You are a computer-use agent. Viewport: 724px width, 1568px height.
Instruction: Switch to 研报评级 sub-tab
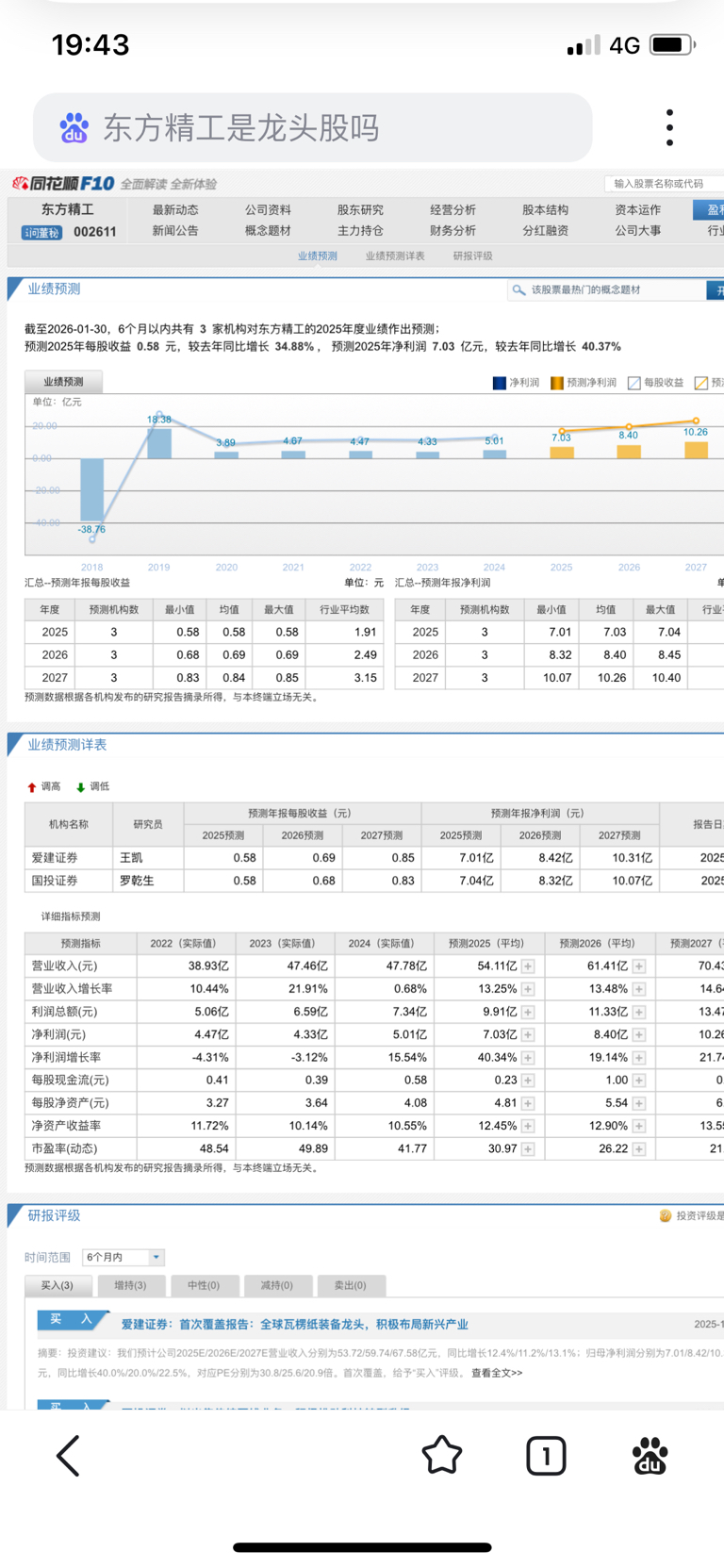(472, 256)
